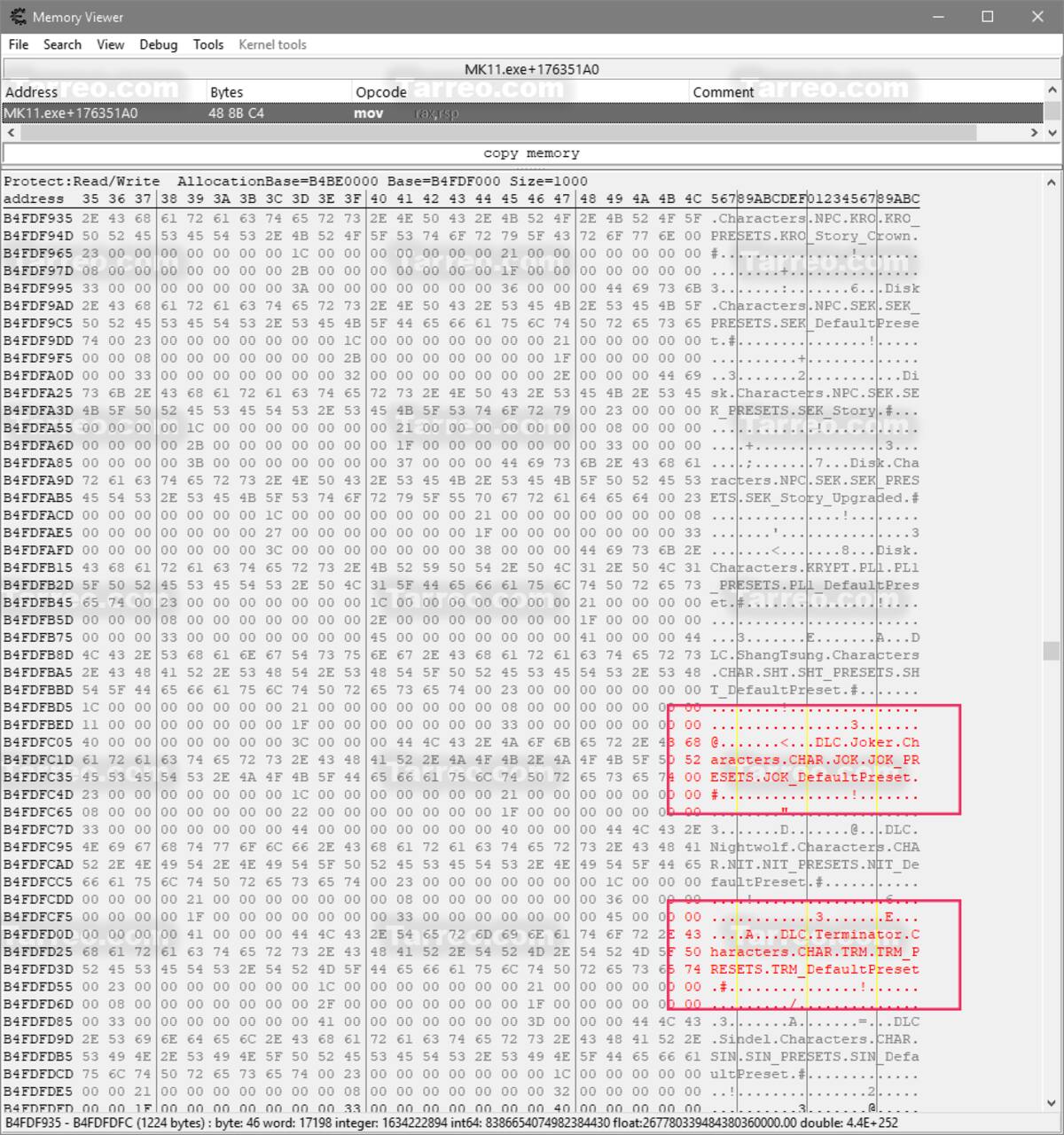Screen dimensions: 1064x1135
Task: Click ASCII text 'R.NIT.NIT_PRESETS.NIT_De'
Action: click(815, 865)
